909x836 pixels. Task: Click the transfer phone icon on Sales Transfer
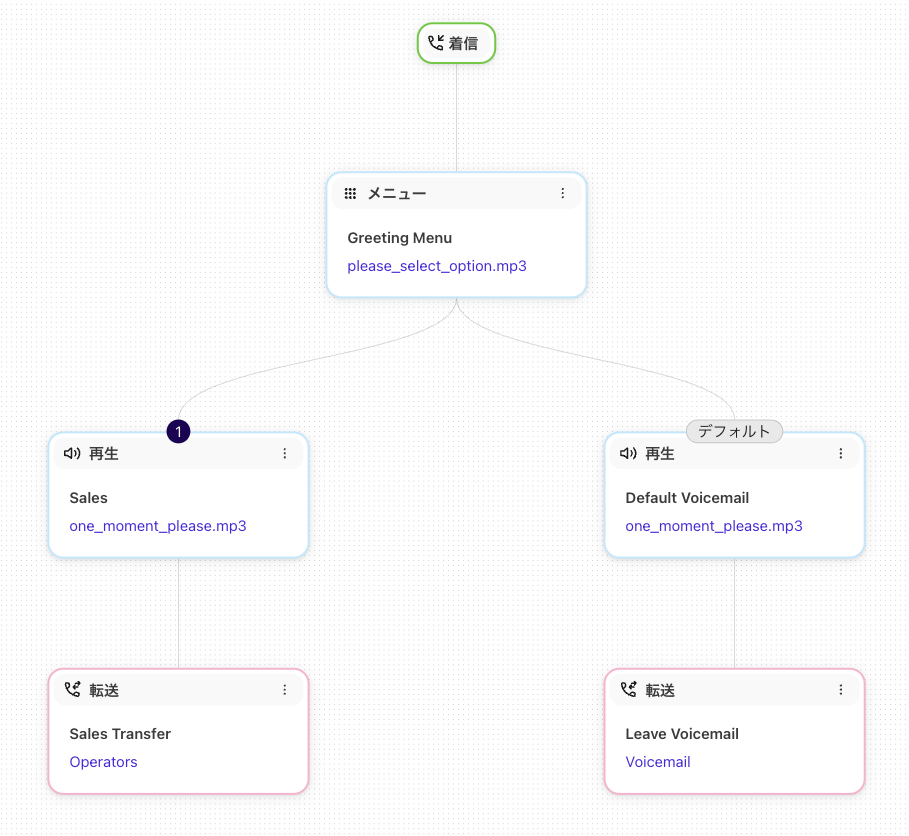tap(72, 690)
